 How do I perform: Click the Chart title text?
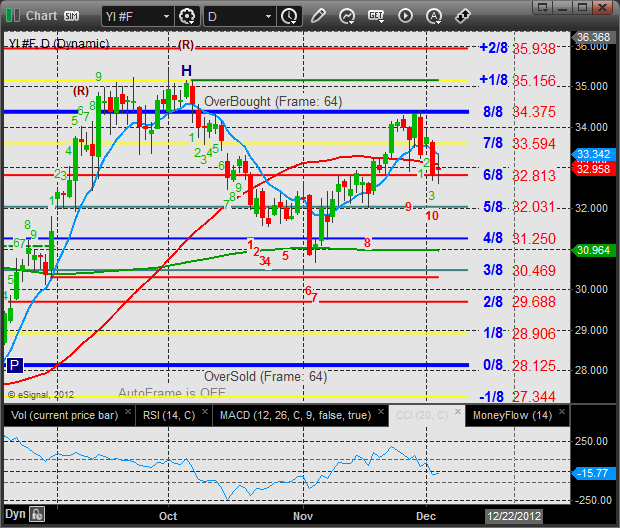[42, 16]
